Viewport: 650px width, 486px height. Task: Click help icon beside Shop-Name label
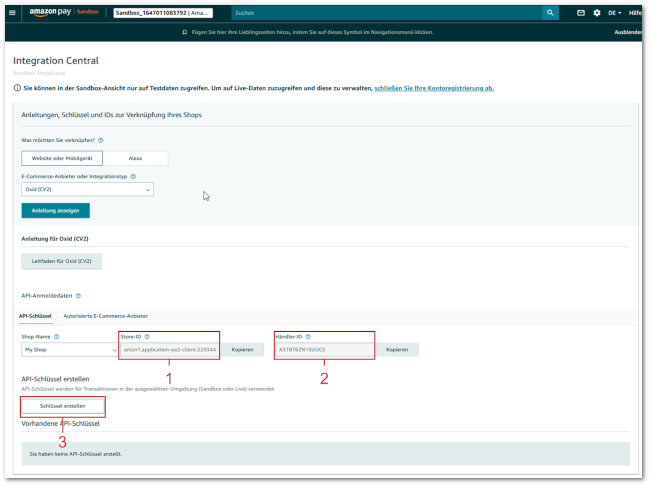tap(57, 337)
